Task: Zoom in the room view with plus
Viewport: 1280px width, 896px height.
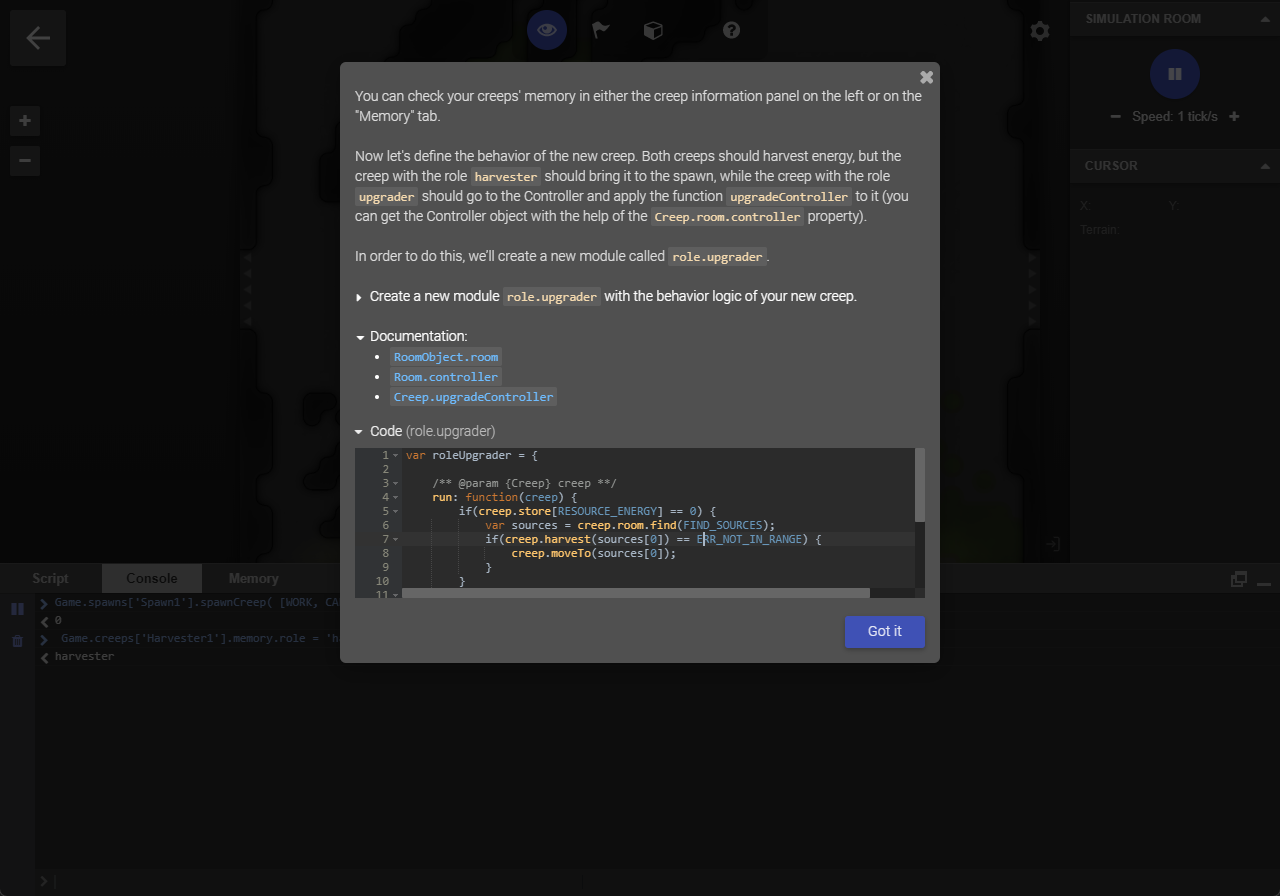Action: [25, 121]
